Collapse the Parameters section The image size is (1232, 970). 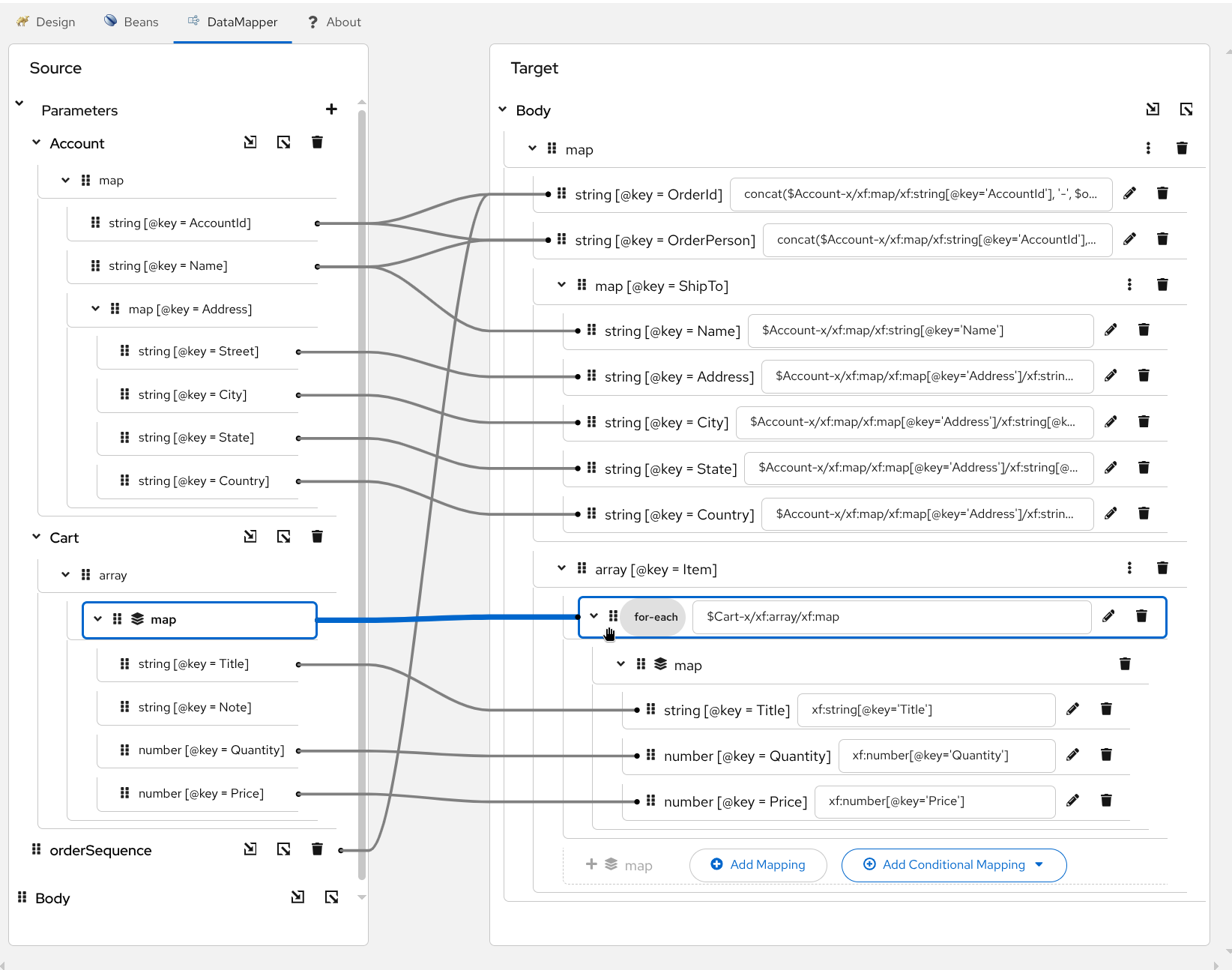click(19, 103)
